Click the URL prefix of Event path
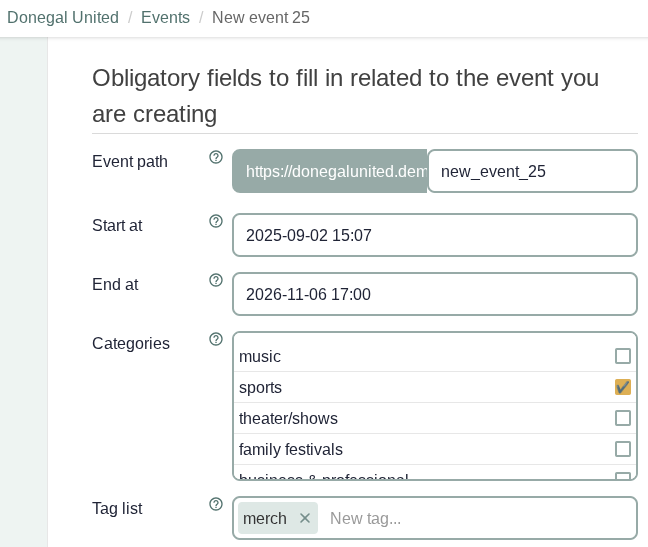648x547 pixels. [330, 171]
